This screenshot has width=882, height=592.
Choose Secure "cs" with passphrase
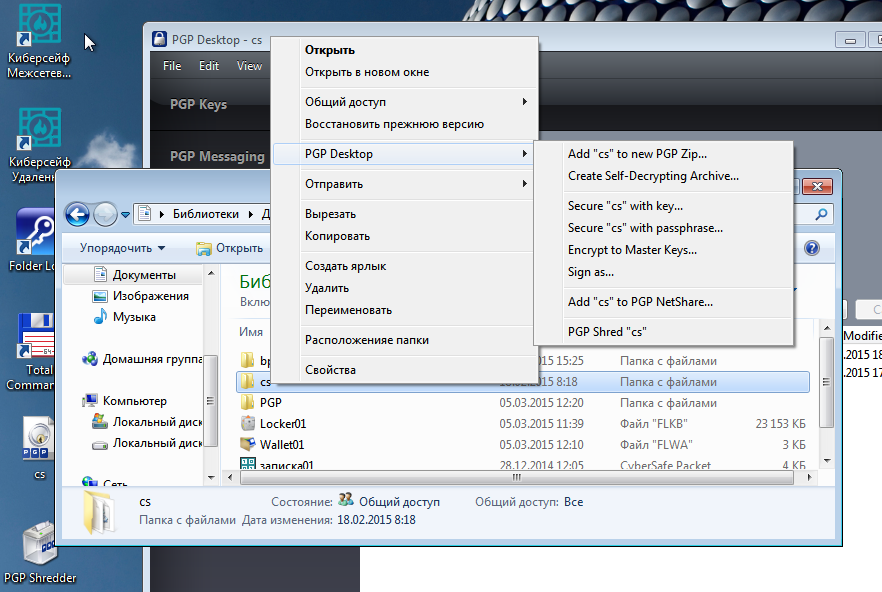pyautogui.click(x=645, y=228)
